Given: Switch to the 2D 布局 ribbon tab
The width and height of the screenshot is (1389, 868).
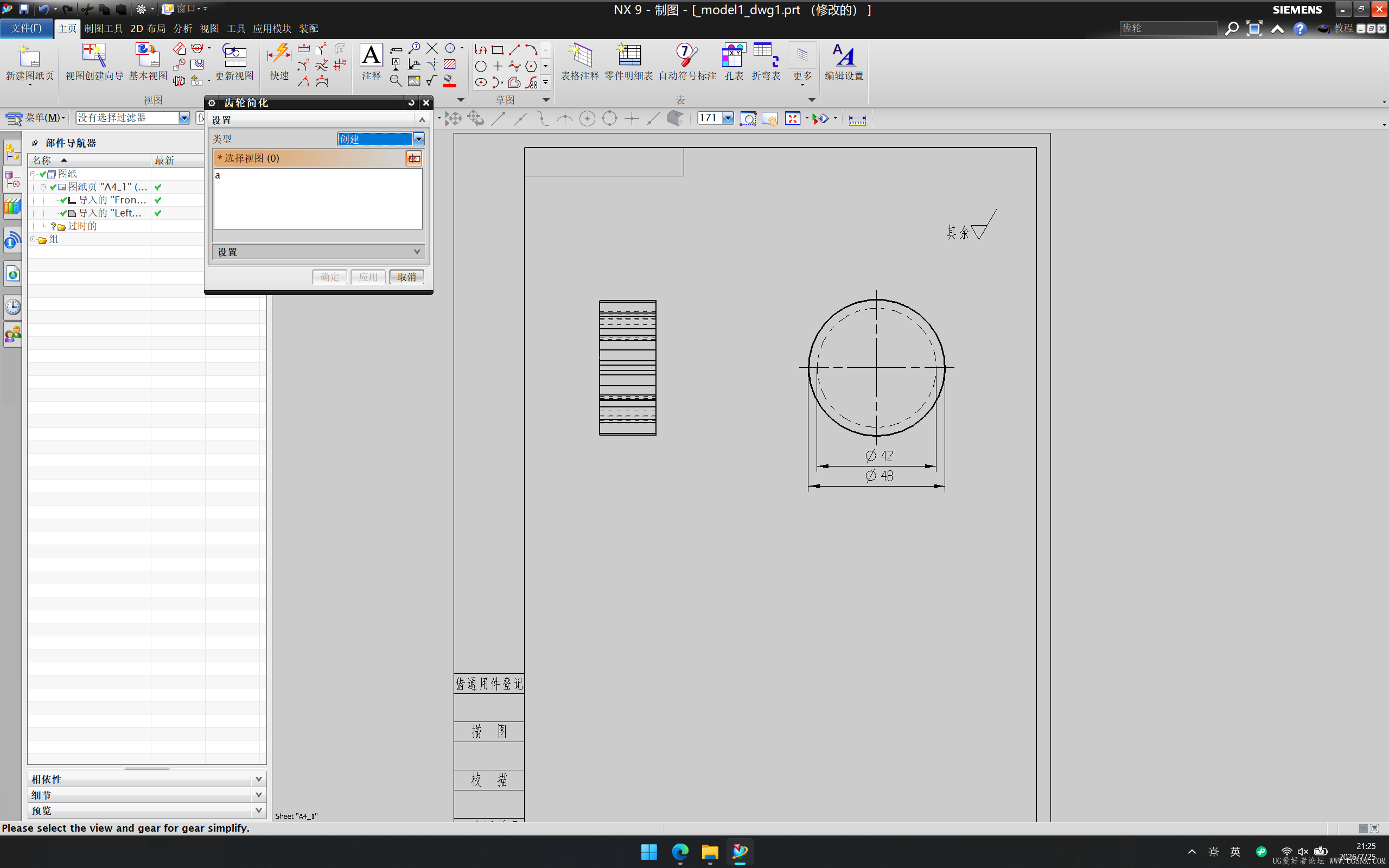Looking at the screenshot, I should pyautogui.click(x=148, y=29).
